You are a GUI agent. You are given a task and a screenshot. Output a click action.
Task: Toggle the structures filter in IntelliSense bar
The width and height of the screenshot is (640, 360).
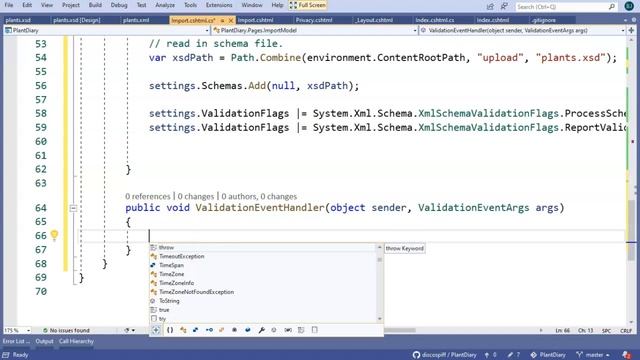(x=196, y=330)
